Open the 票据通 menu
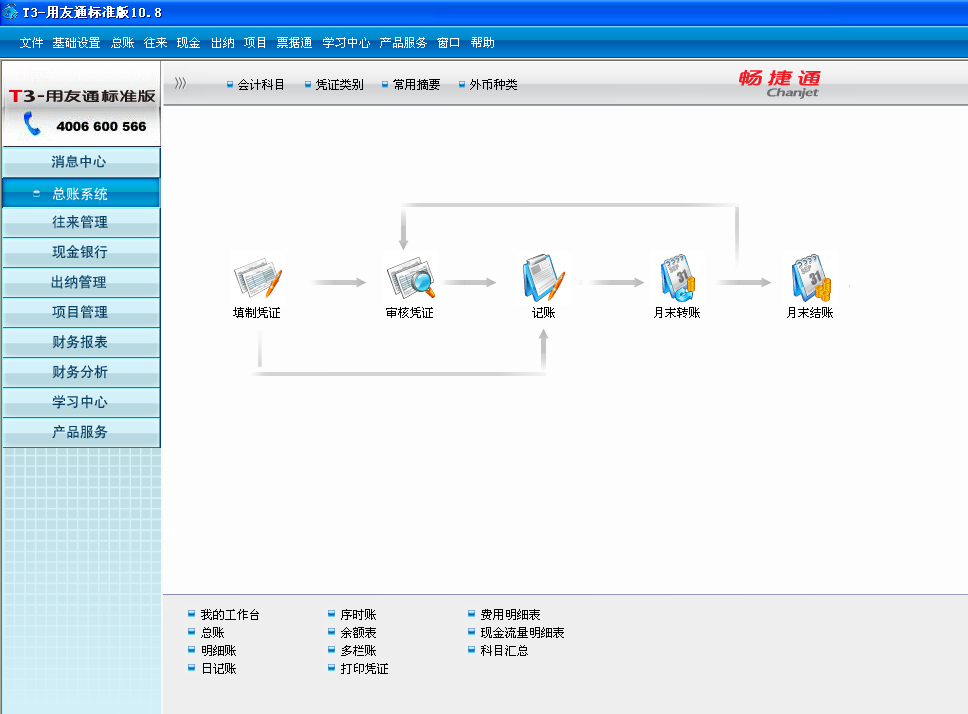The height and width of the screenshot is (714, 968). pos(294,43)
